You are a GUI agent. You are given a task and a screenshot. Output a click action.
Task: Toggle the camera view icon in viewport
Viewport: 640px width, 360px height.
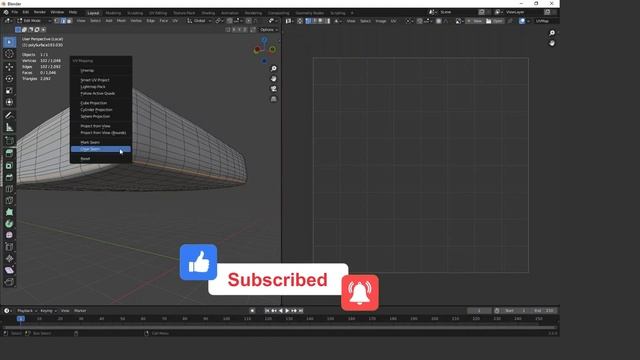273,89
